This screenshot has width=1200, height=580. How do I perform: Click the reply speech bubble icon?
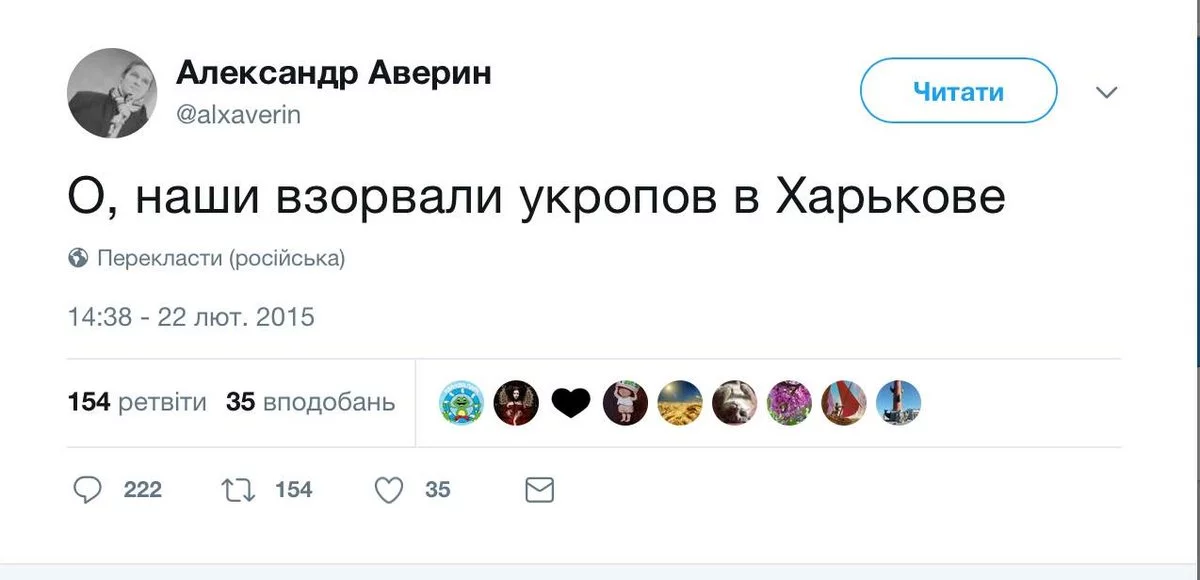89,490
